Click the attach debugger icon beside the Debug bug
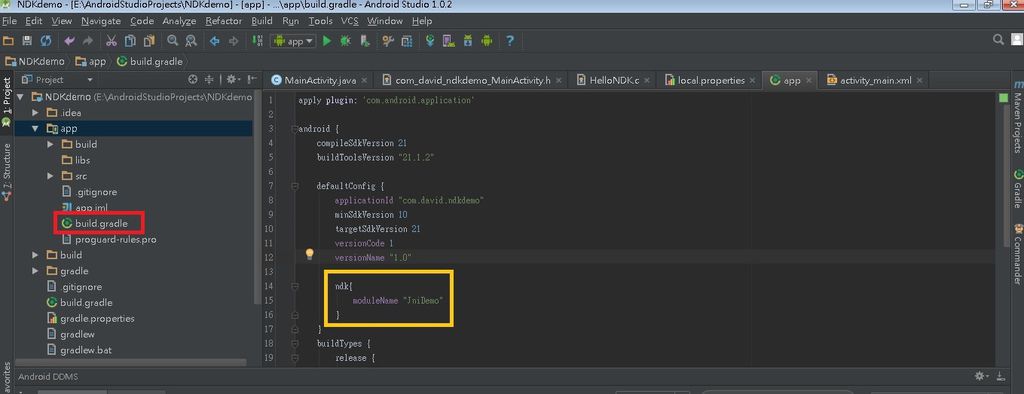Screen dimensions: 1024x394 pyautogui.click(x=365, y=41)
